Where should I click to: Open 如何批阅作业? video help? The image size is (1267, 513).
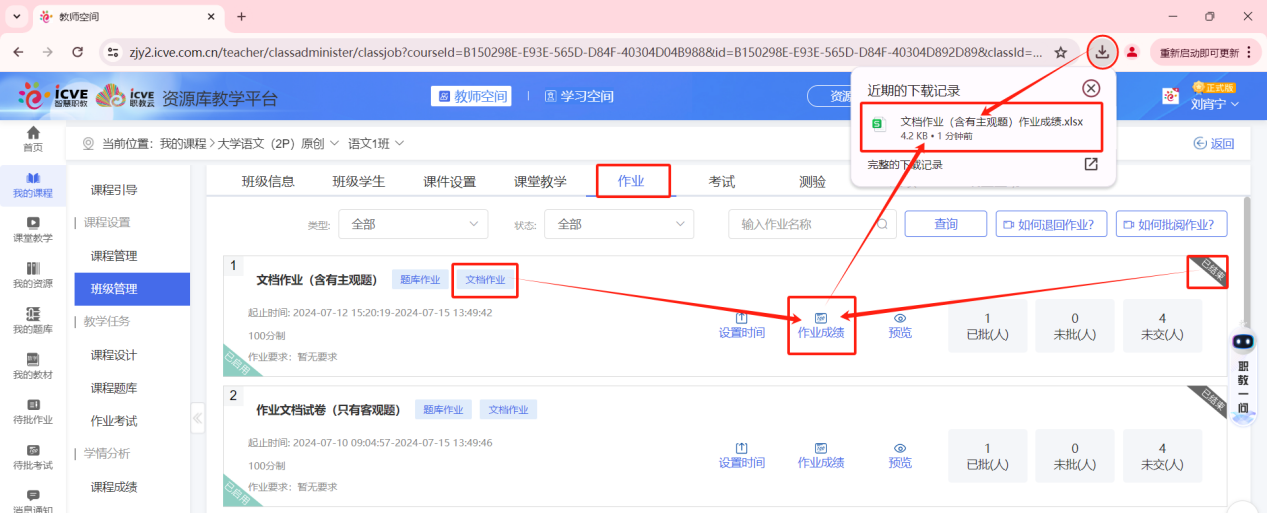(1172, 224)
